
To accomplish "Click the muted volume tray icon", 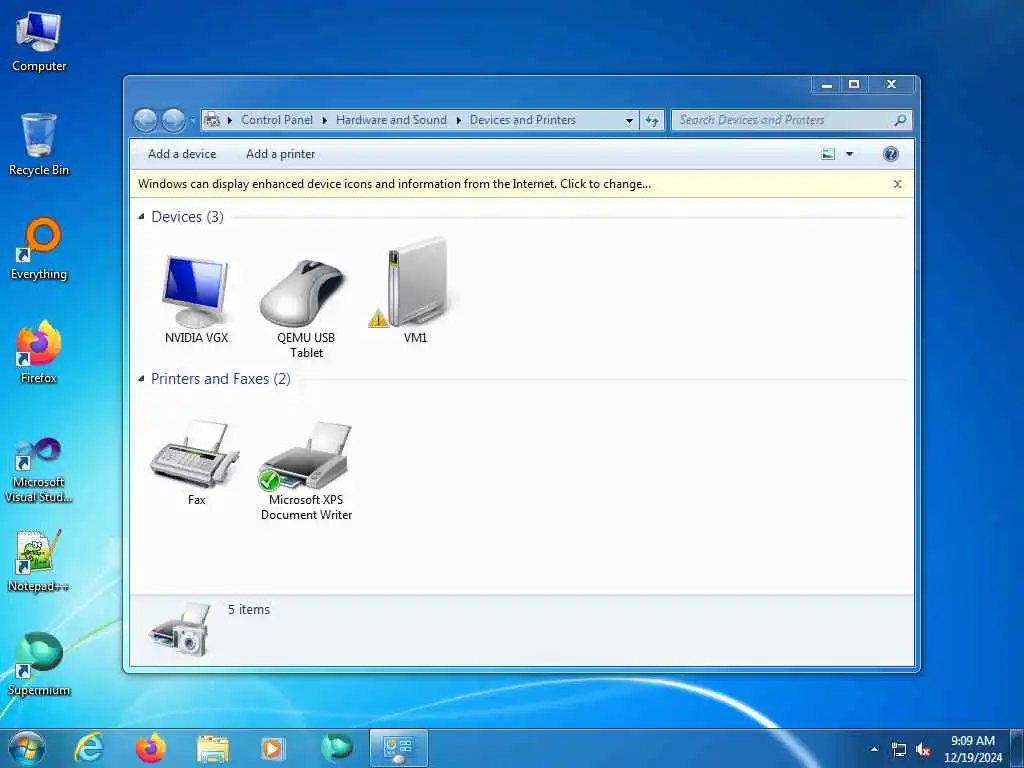I will click(x=923, y=750).
